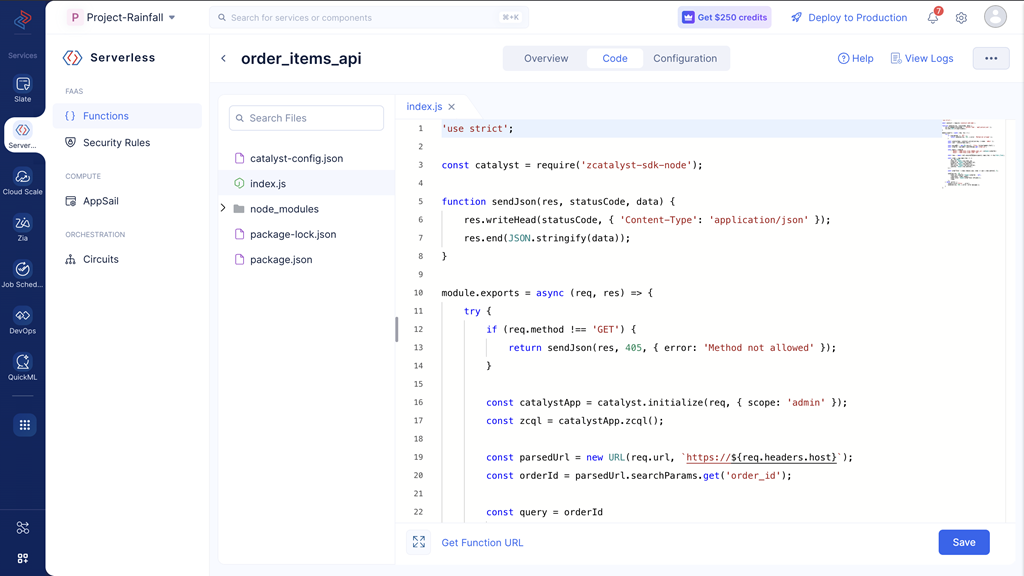Screen dimensions: 1024x576
Task: Open the Job Scheduling service
Action: 22,275
